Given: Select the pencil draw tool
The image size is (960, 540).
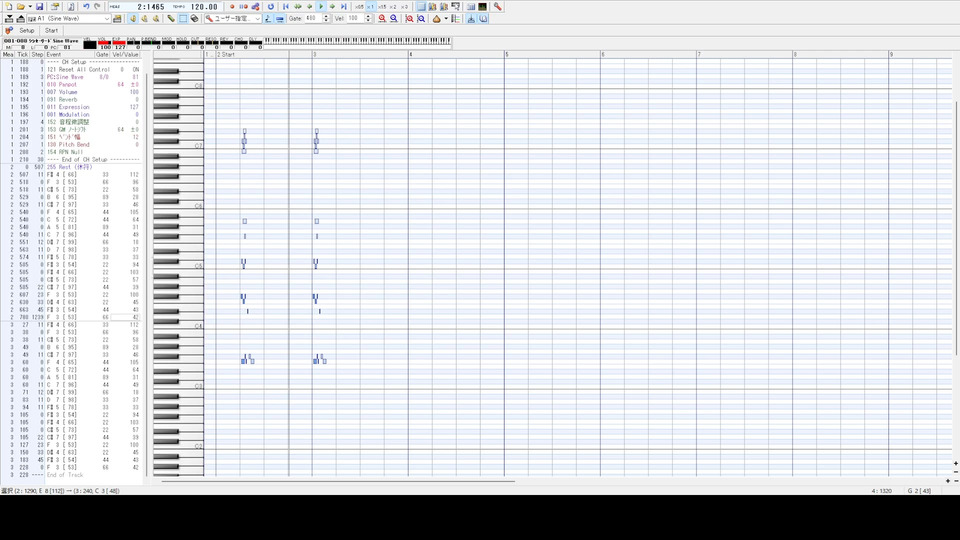Looking at the screenshot, I should [171, 19].
